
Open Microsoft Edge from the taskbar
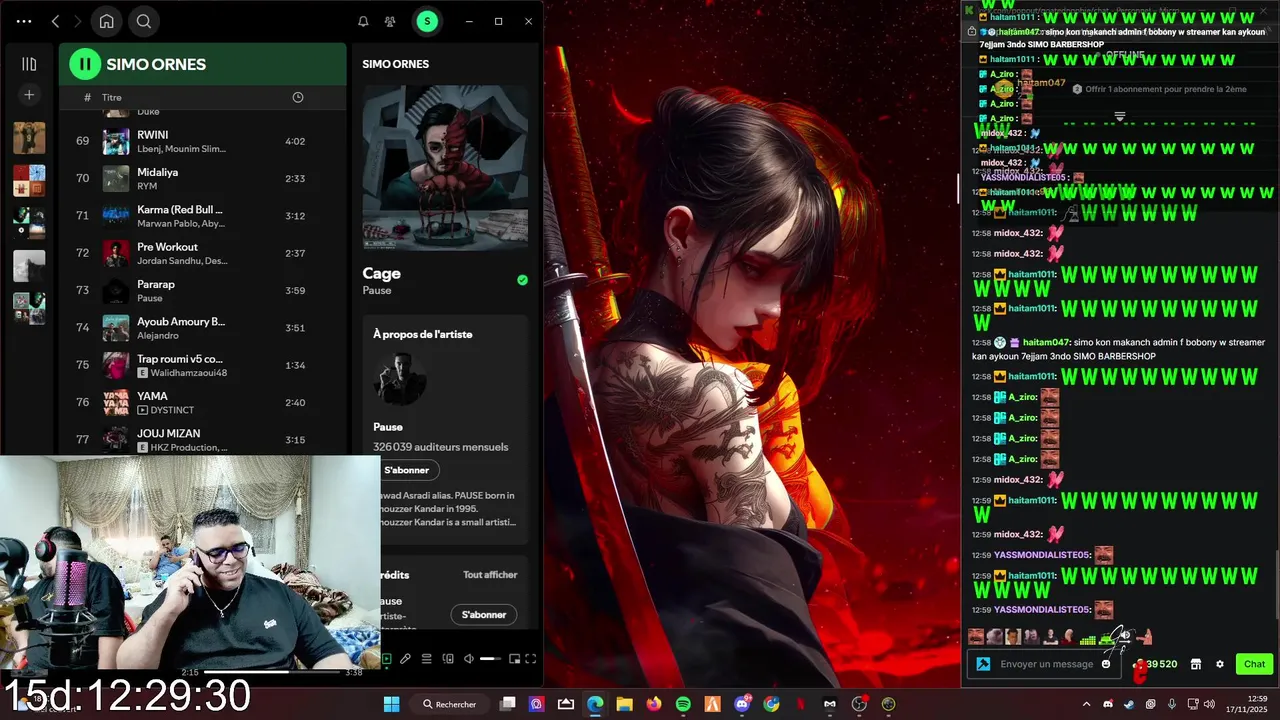click(595, 704)
